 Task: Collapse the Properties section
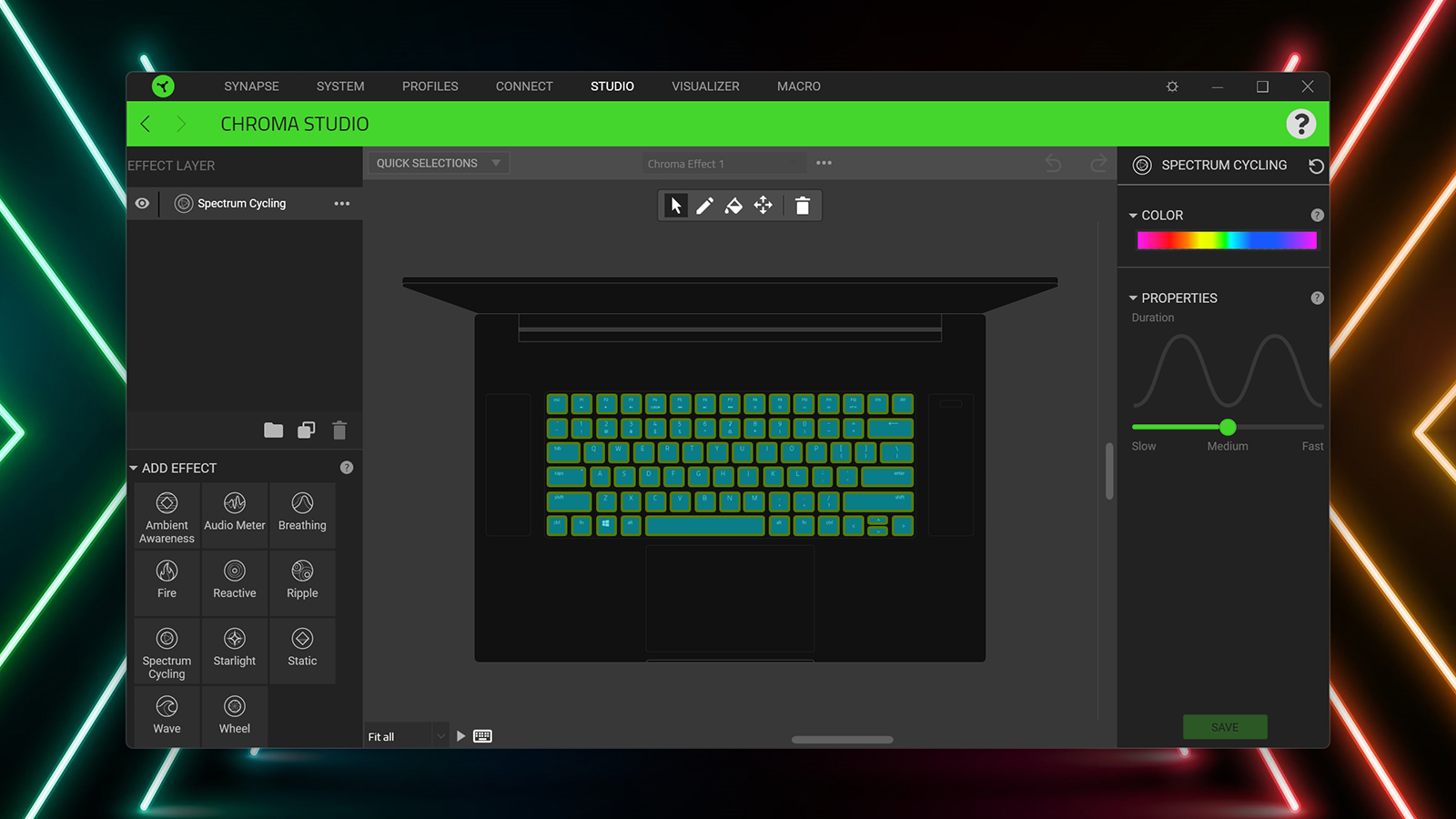point(1133,298)
